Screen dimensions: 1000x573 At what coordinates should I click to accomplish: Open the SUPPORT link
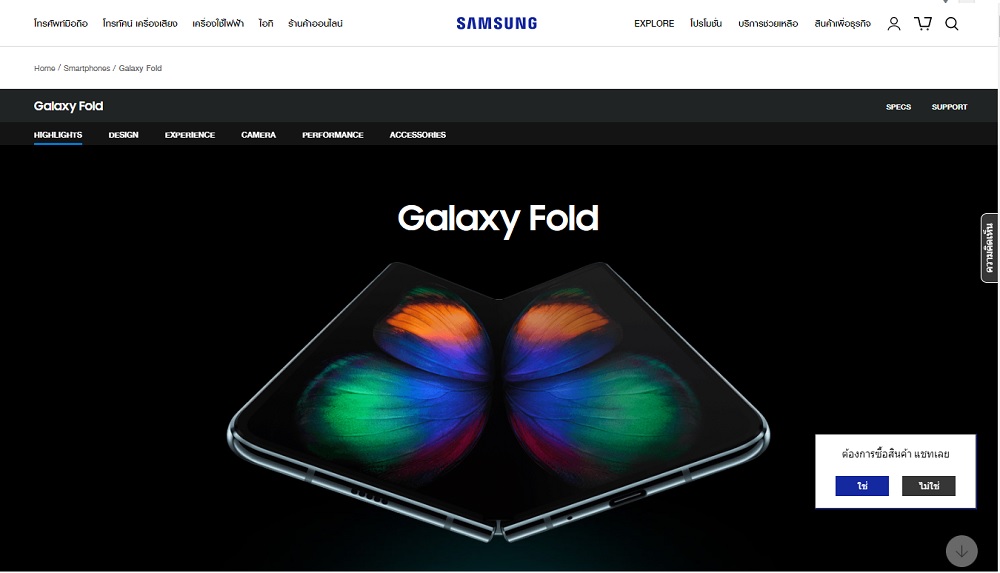coord(949,107)
